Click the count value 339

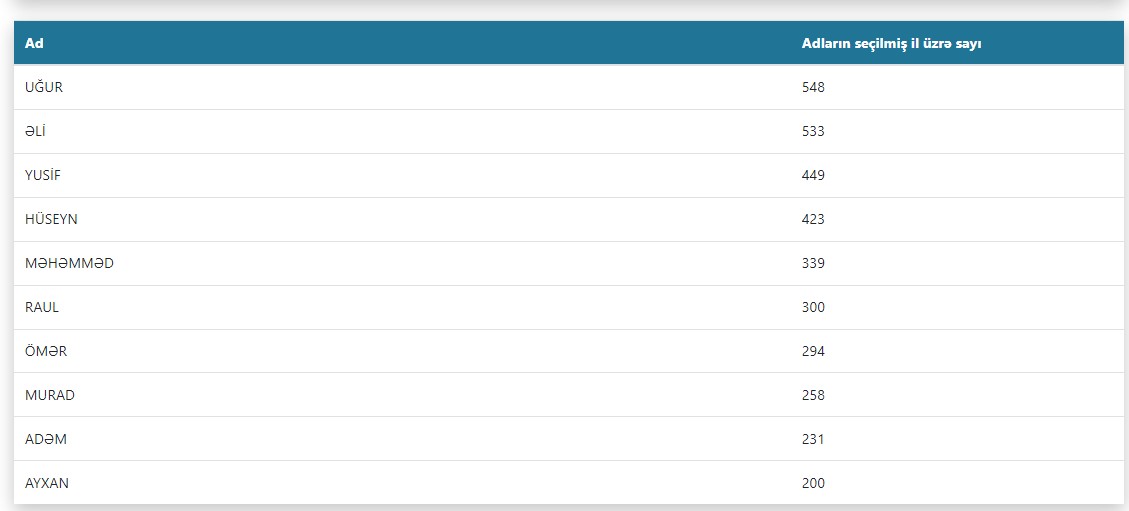[813, 263]
